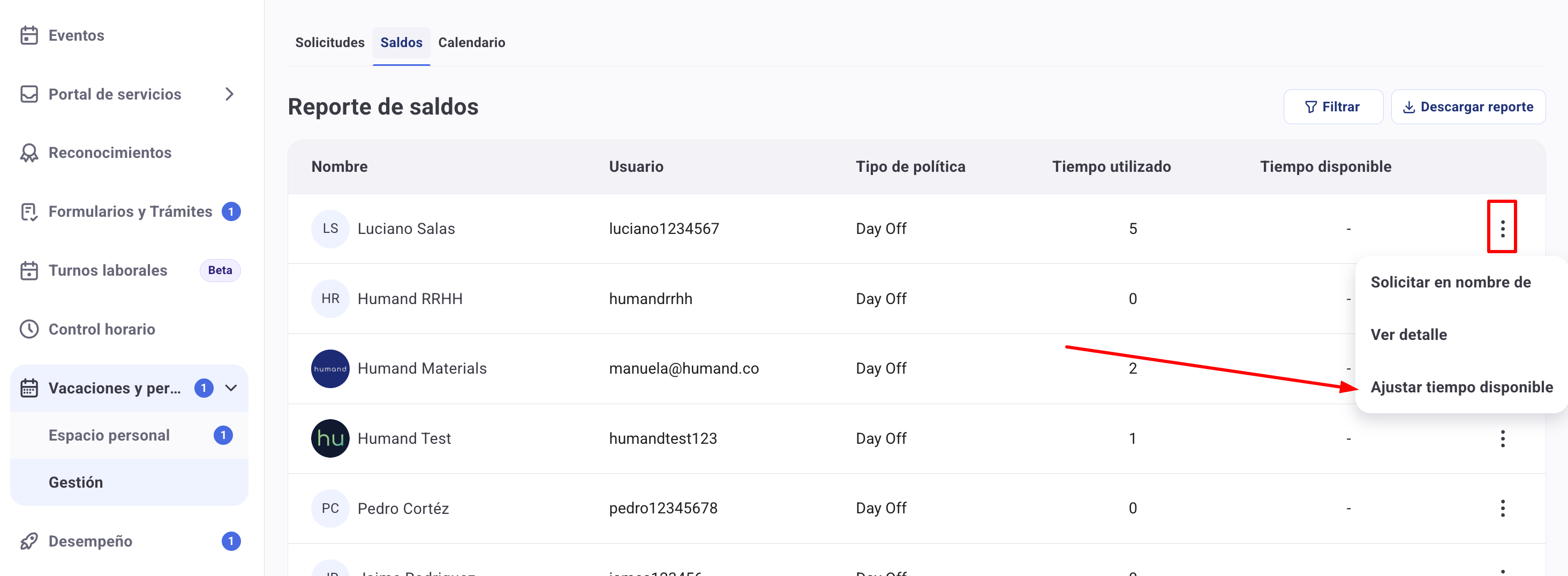Choose Solicitar en nombre de option

point(1450,282)
